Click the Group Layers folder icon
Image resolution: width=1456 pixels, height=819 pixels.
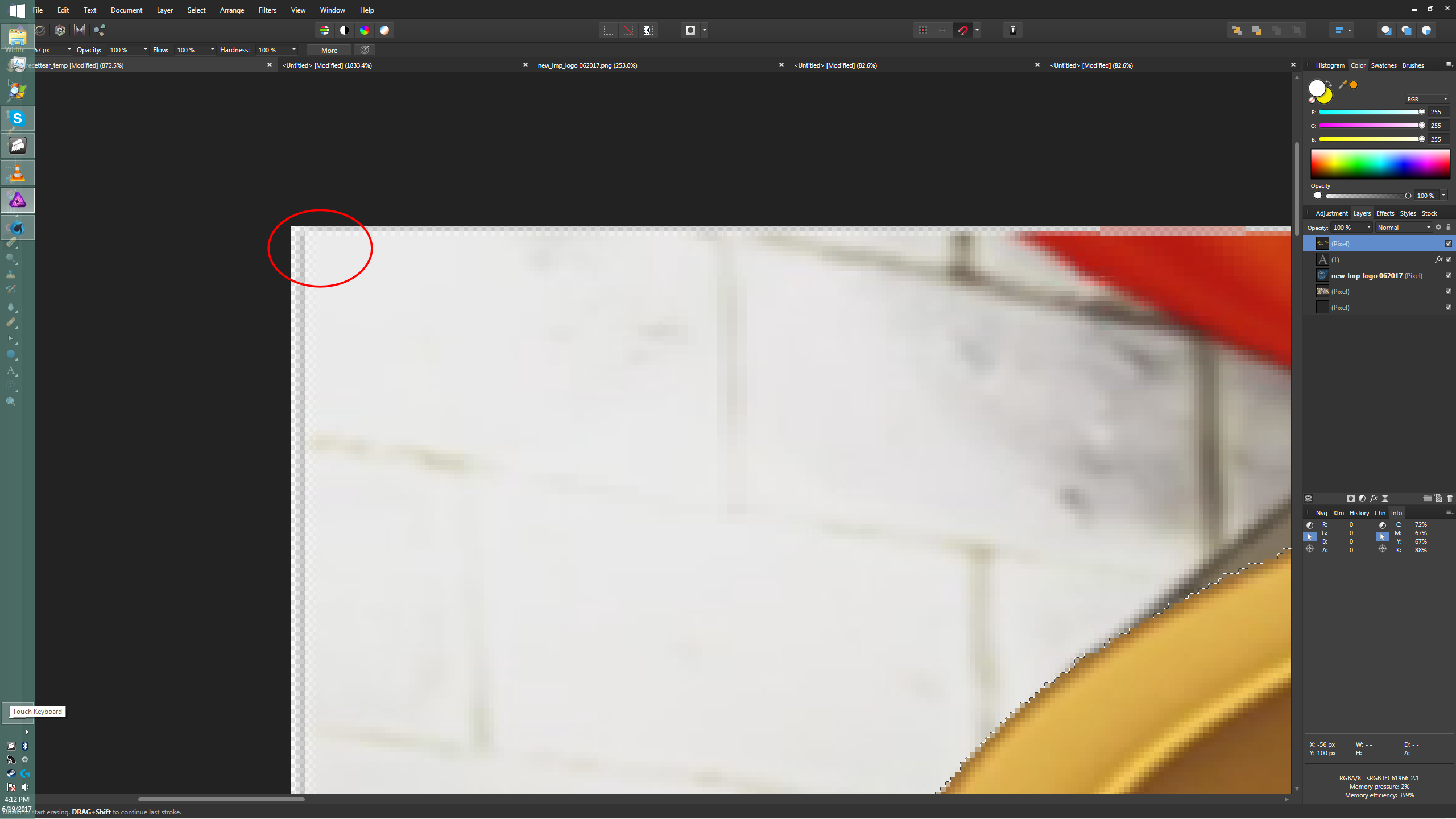point(1427,498)
